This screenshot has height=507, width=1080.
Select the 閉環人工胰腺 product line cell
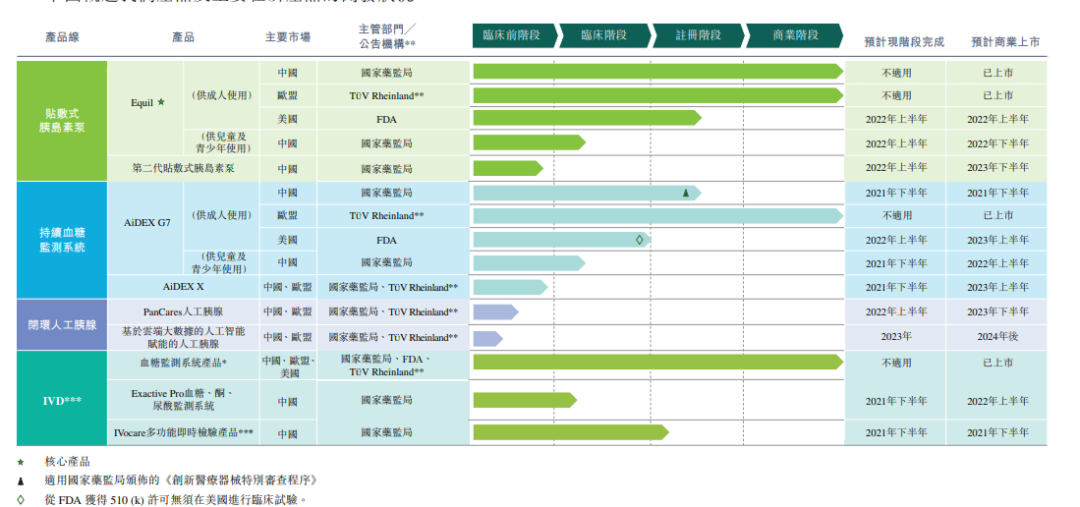62,324
